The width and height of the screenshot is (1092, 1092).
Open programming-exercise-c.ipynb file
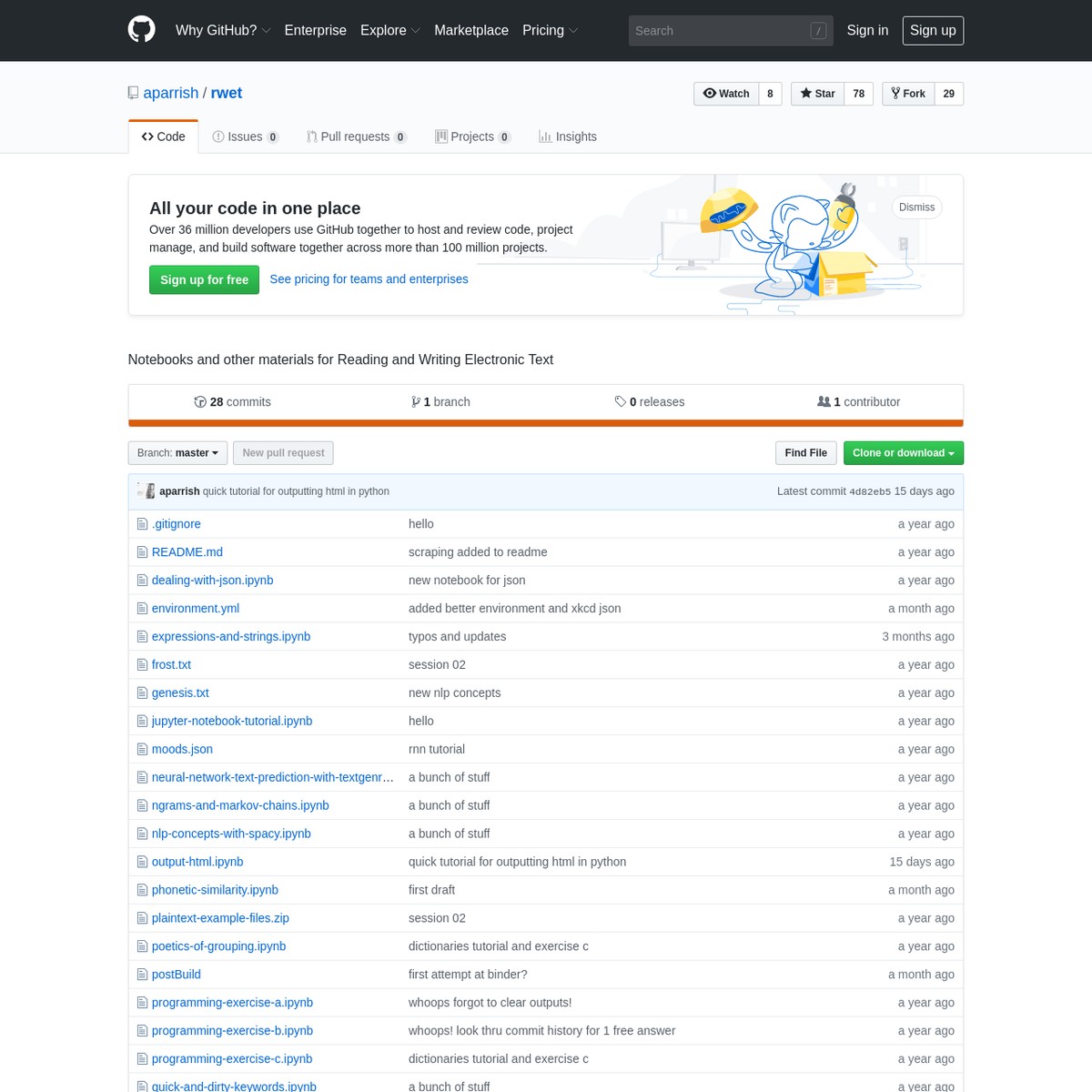(232, 1059)
